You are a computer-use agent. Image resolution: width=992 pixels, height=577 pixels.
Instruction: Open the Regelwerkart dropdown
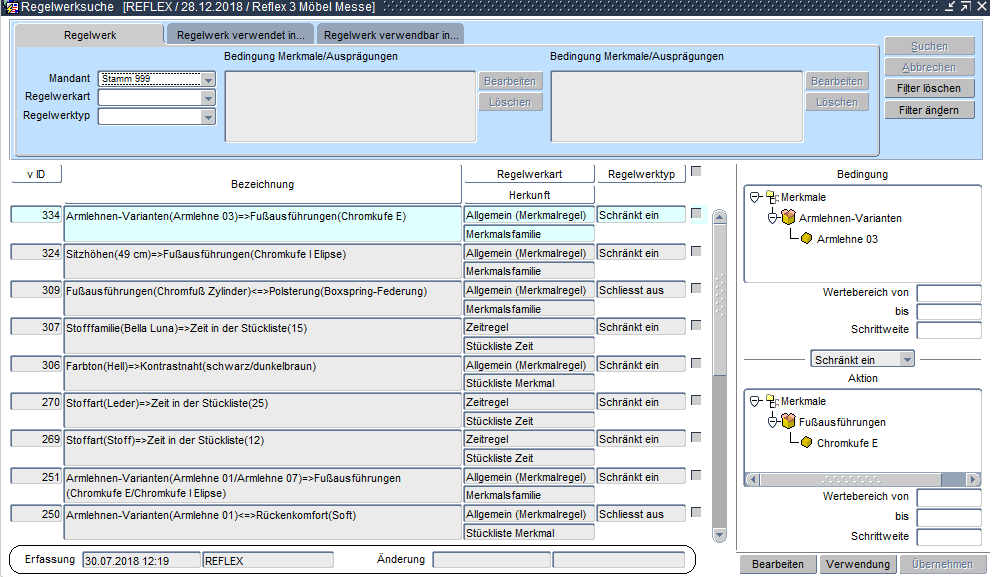(208, 98)
